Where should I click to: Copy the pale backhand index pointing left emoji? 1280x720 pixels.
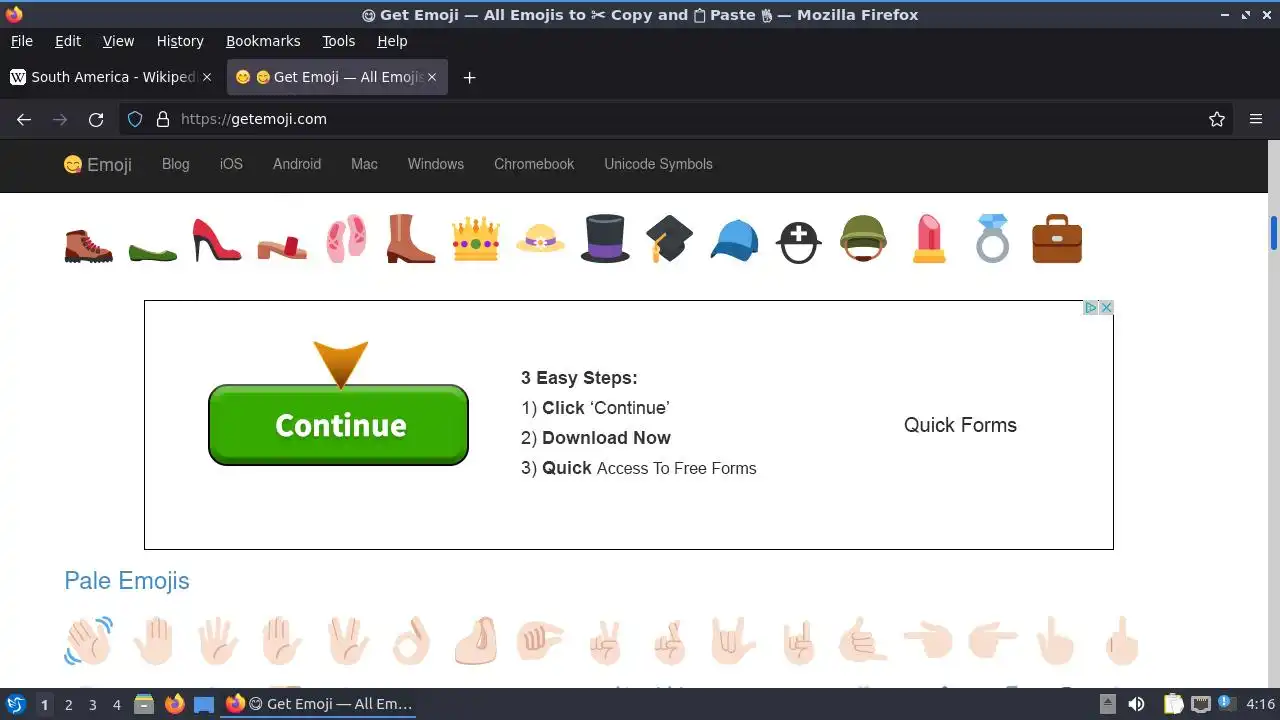click(x=928, y=641)
